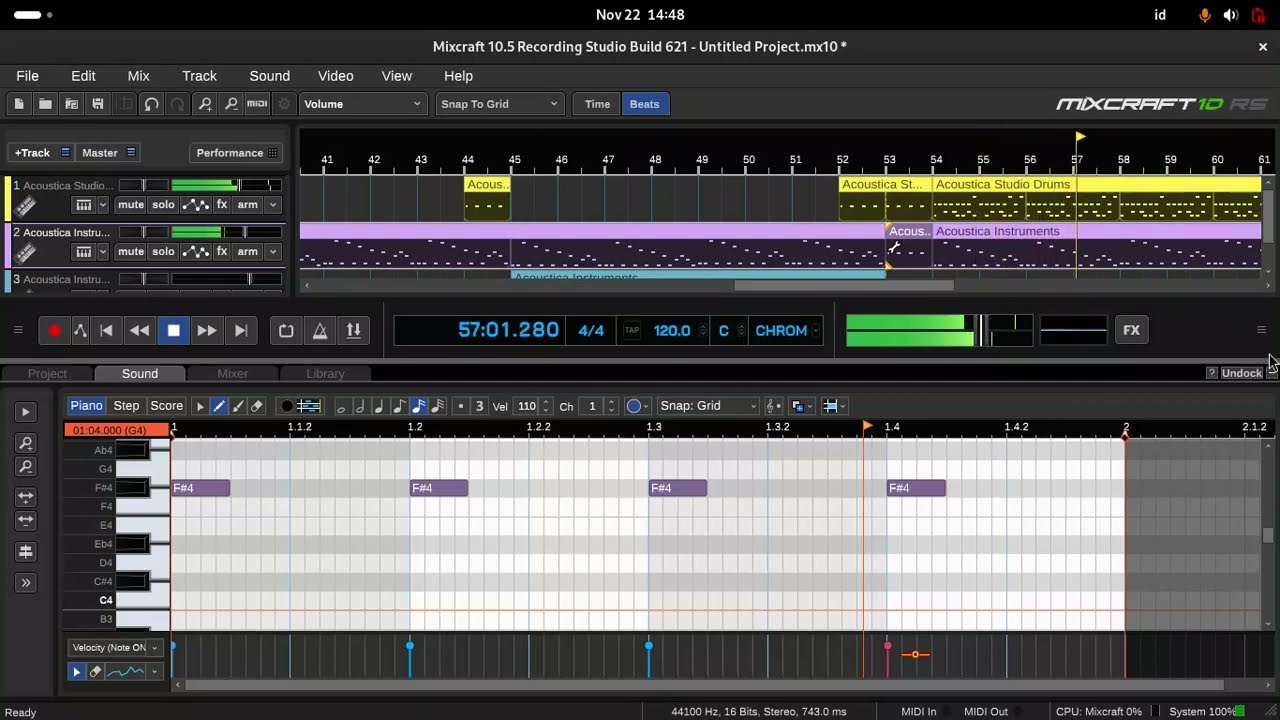The image size is (1280, 720).
Task: Select the Step editor view
Action: point(126,406)
